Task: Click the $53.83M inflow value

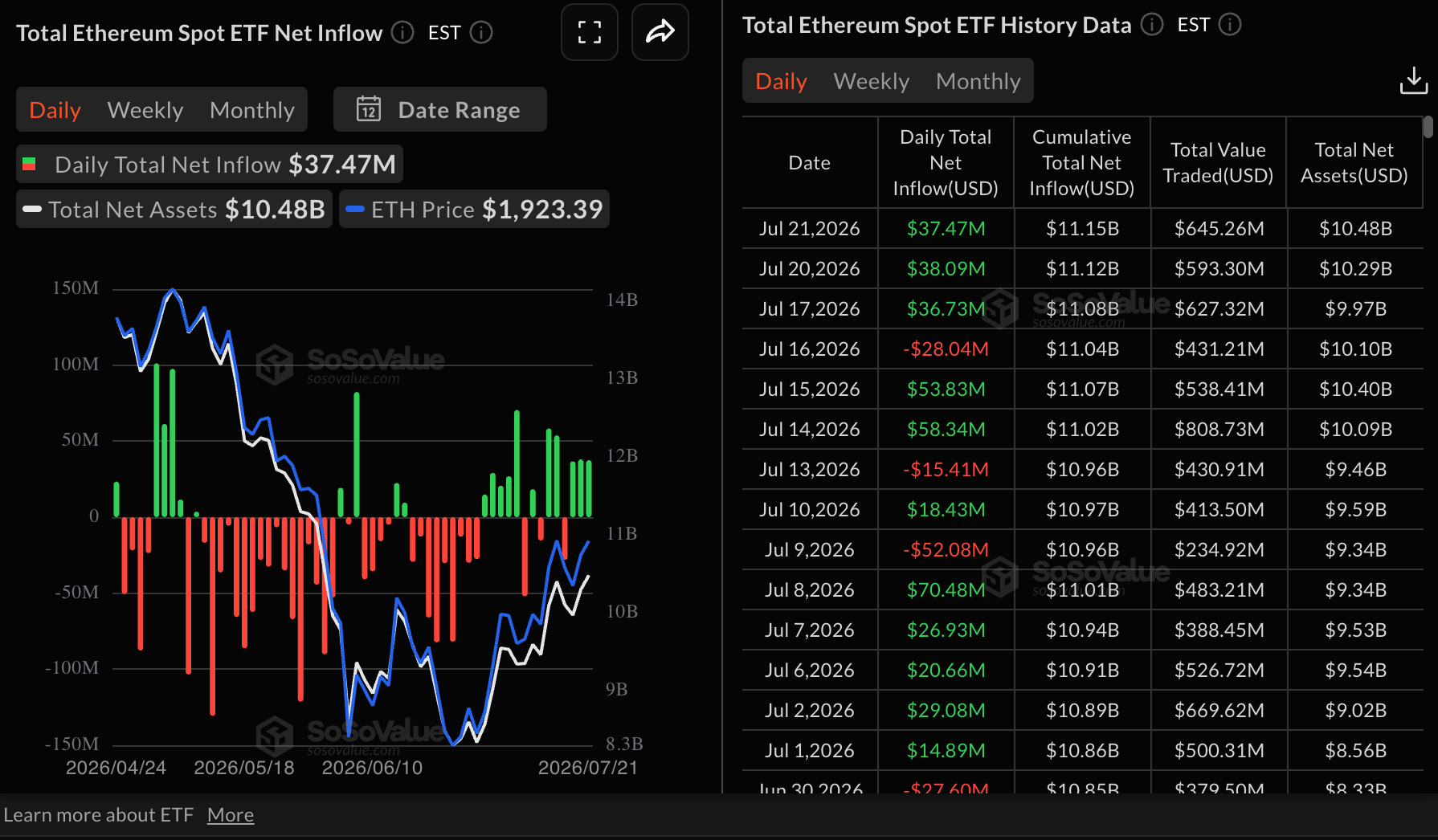Action: tap(946, 389)
